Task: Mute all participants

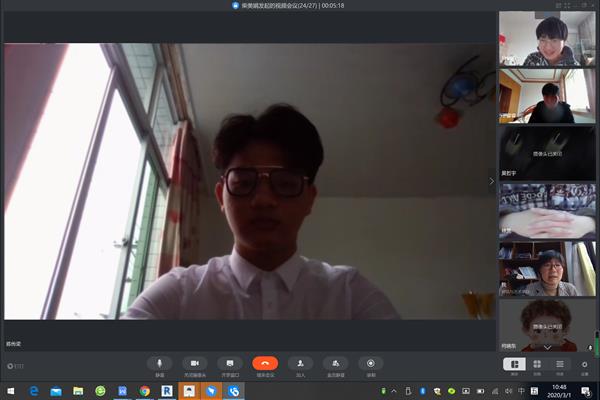Action: click(x=336, y=364)
